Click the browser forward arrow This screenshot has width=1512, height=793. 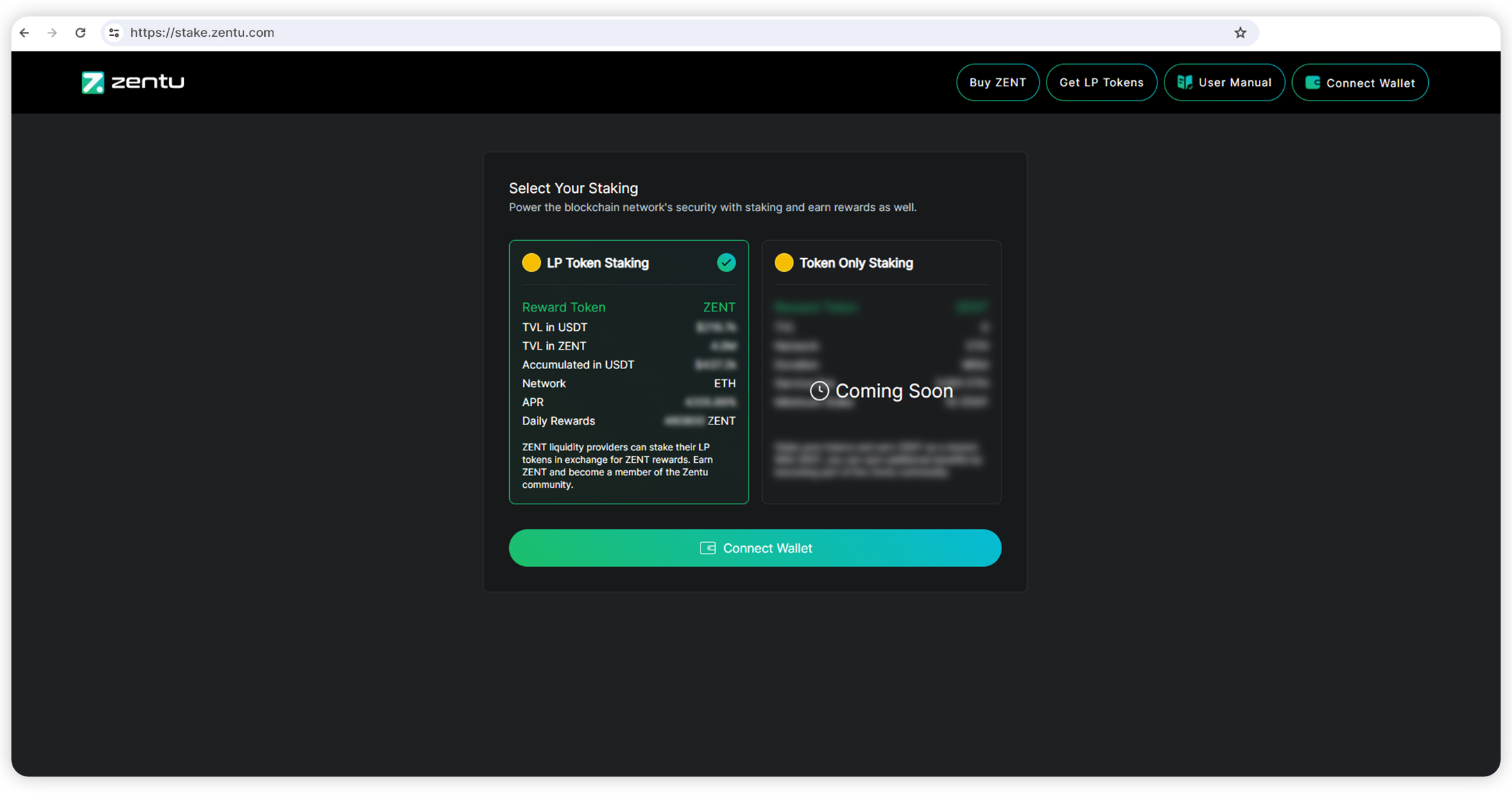coord(53,33)
